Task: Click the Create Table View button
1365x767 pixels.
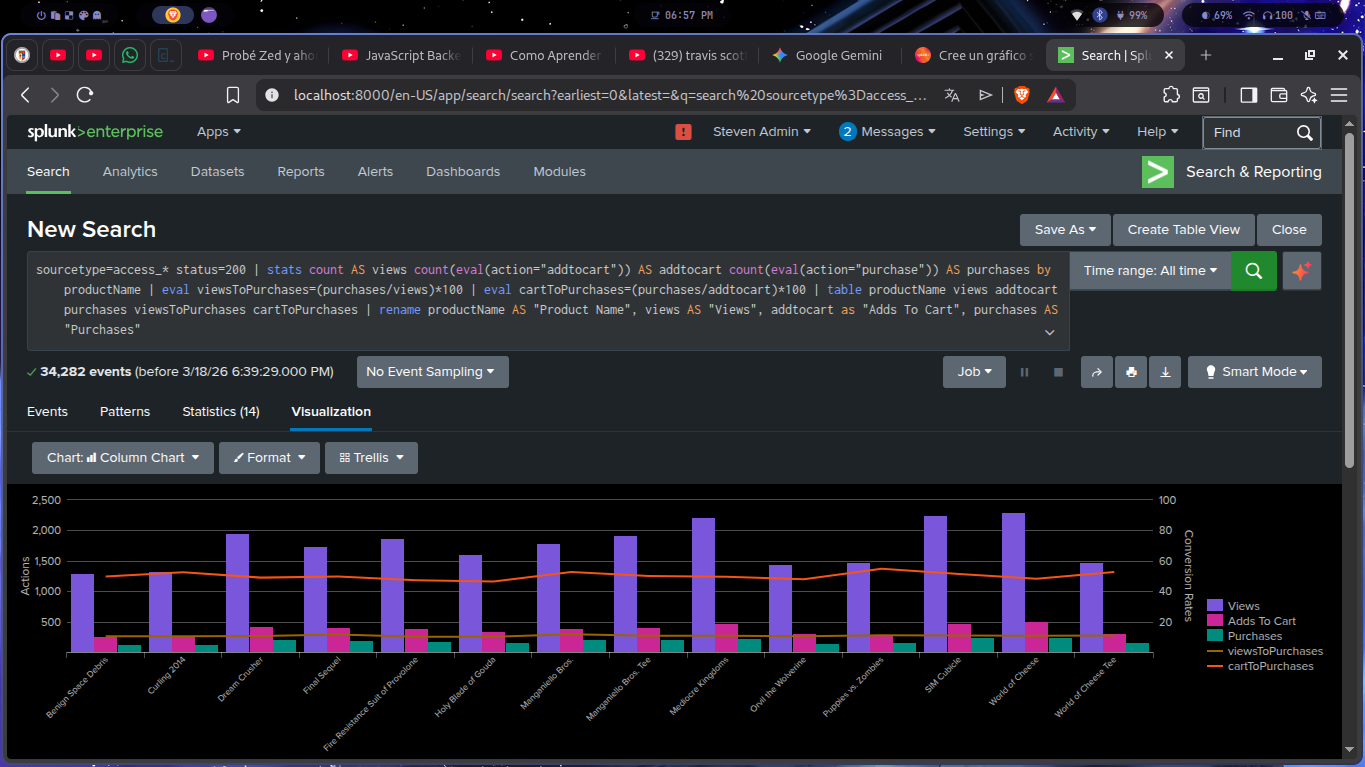Action: coord(1183,230)
